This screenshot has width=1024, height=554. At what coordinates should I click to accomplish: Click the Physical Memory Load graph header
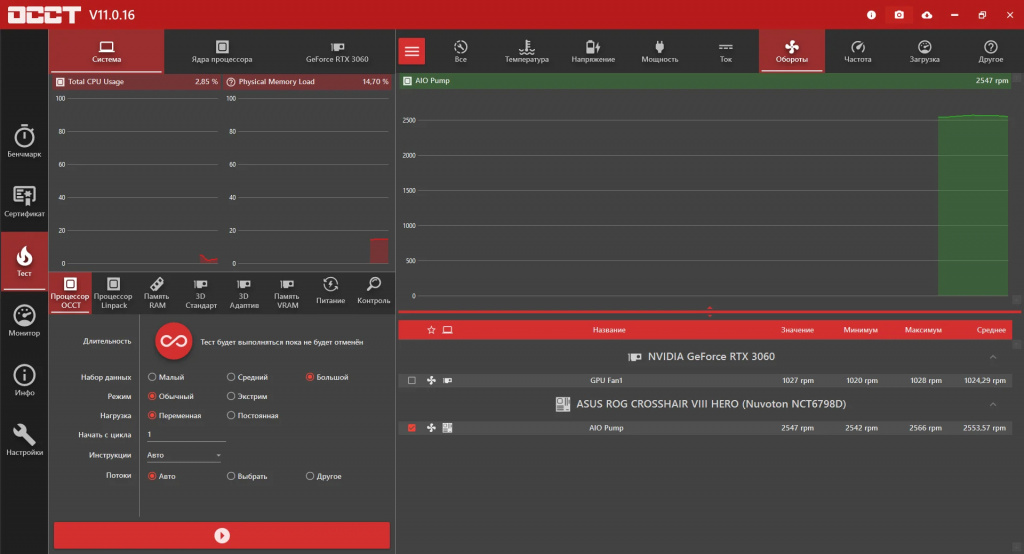pos(307,82)
